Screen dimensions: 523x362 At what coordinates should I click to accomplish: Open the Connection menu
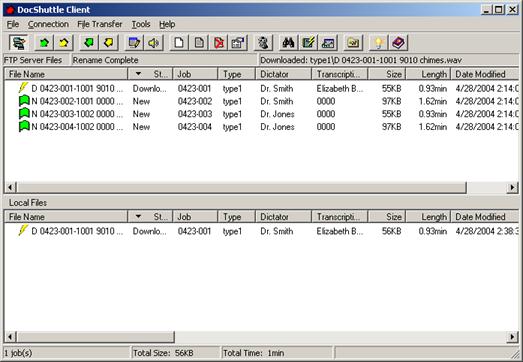48,24
